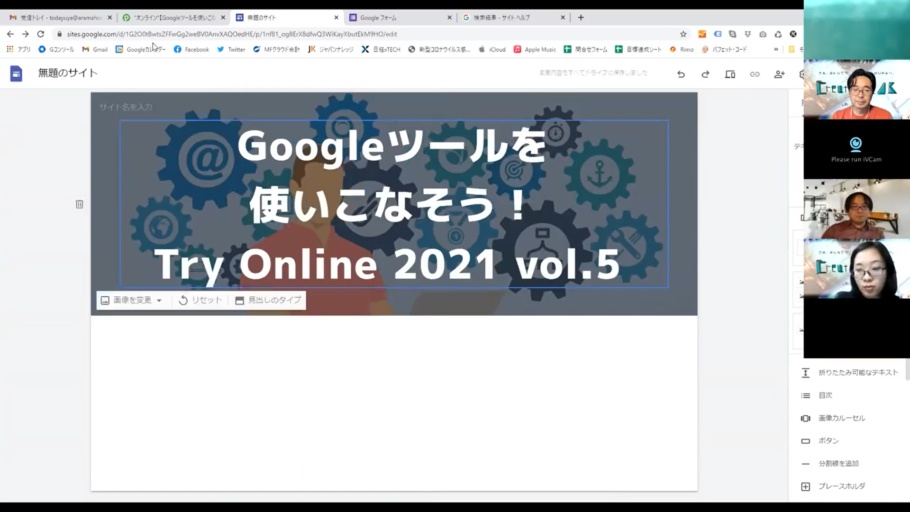Screen dimensions: 910x512
Task: Open the Twitter bookmark
Action: pyautogui.click(x=231, y=49)
